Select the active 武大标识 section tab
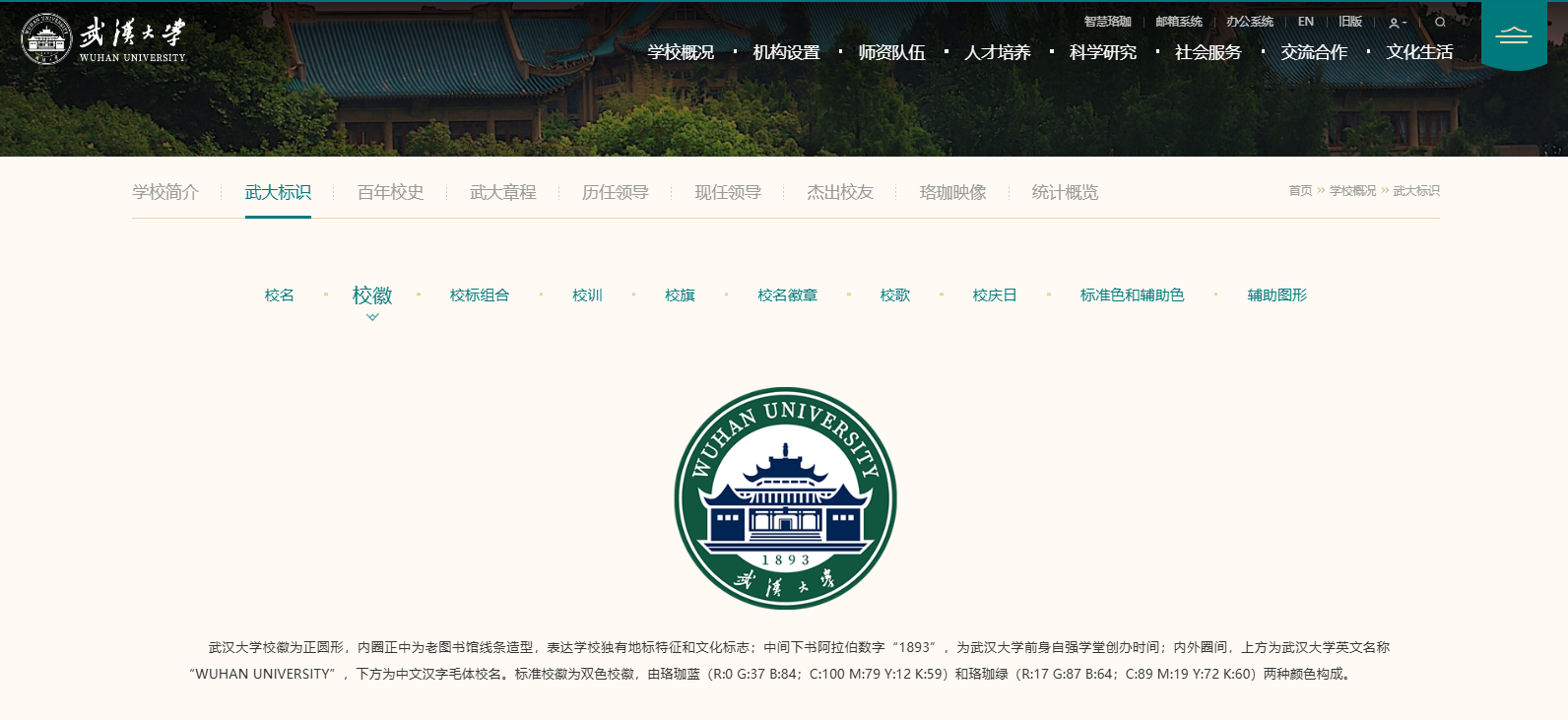 click(x=278, y=192)
